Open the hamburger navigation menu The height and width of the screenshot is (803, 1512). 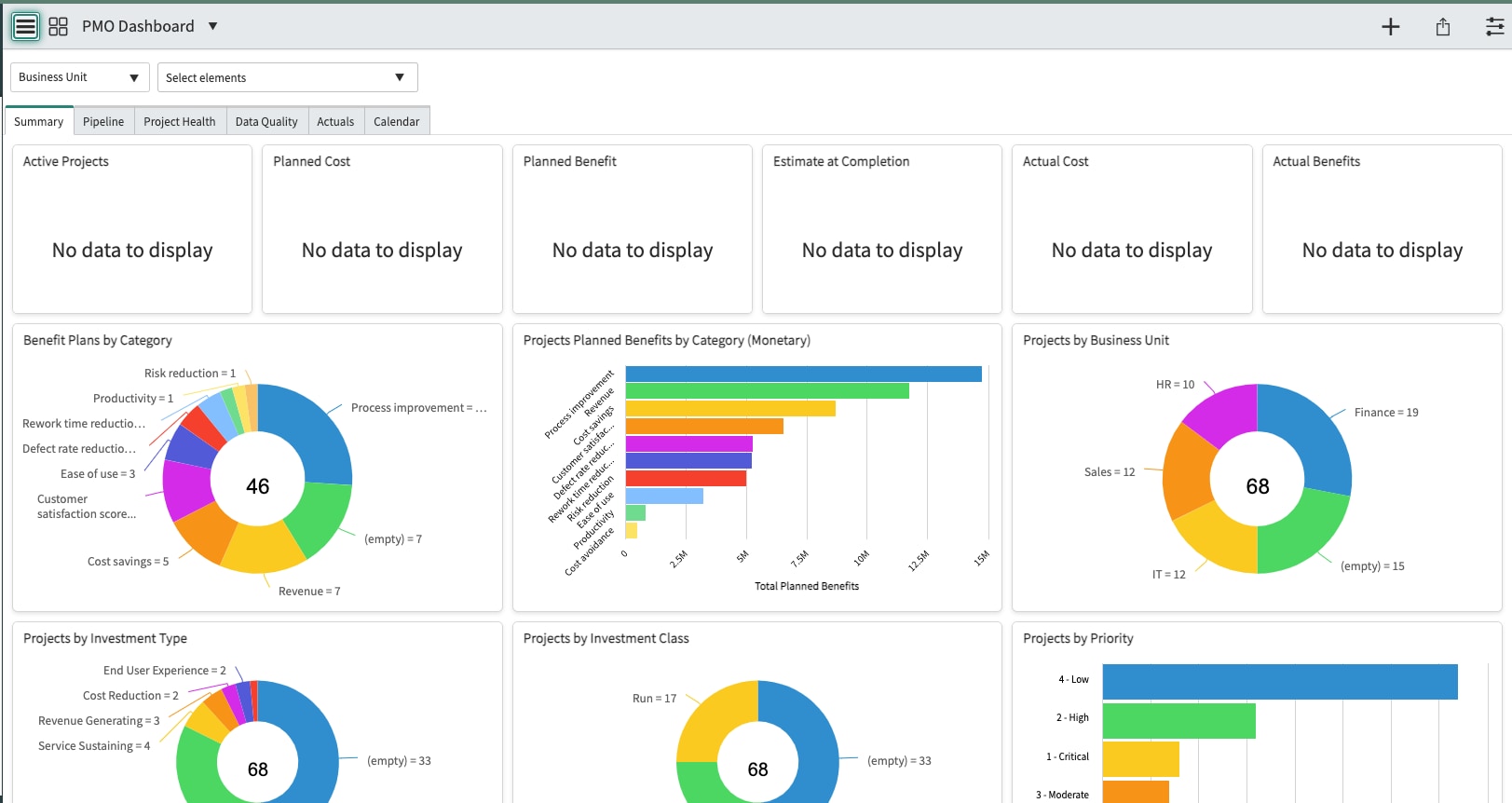pyautogui.click(x=25, y=26)
